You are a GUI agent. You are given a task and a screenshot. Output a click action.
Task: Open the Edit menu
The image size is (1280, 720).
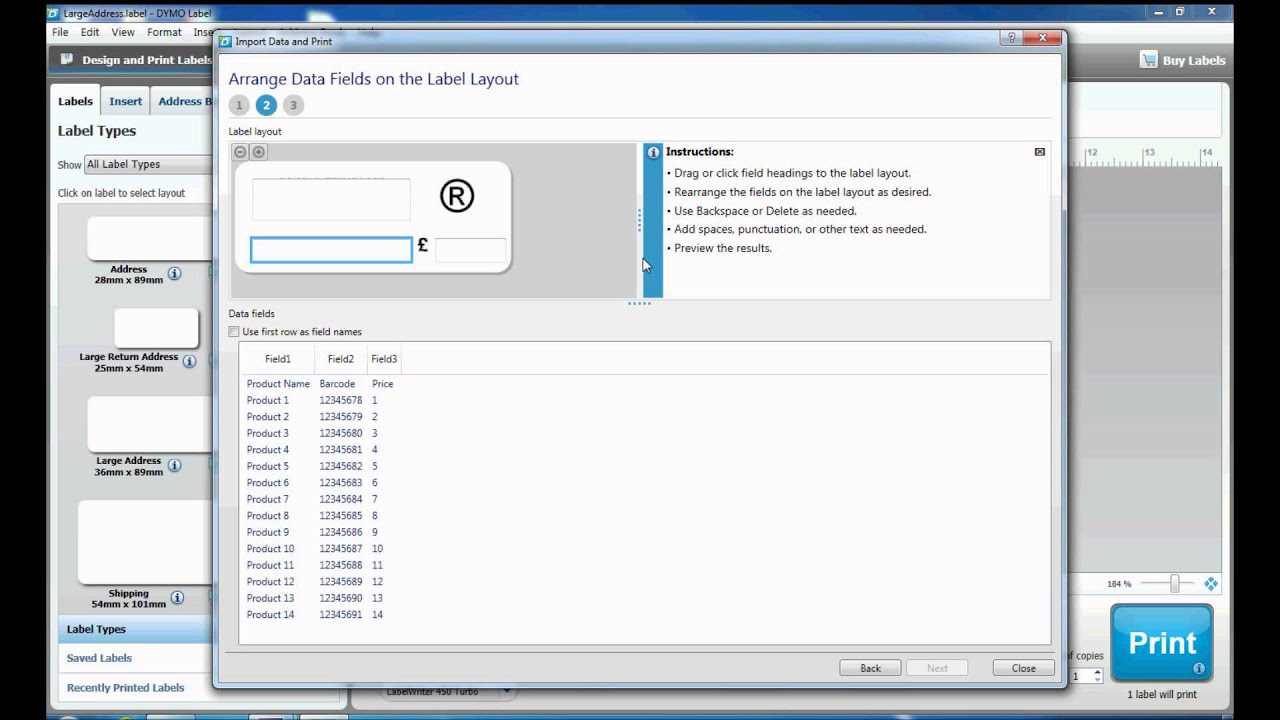point(90,32)
